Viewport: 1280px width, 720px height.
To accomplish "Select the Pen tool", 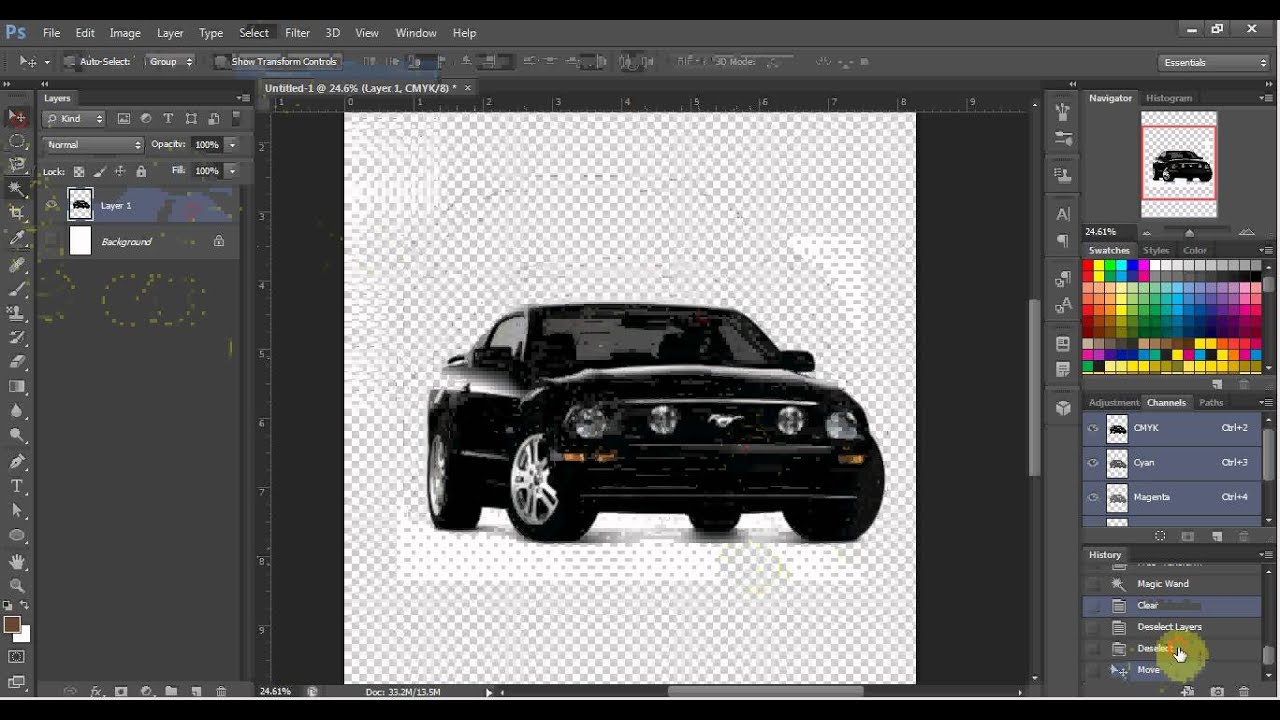I will (17, 462).
